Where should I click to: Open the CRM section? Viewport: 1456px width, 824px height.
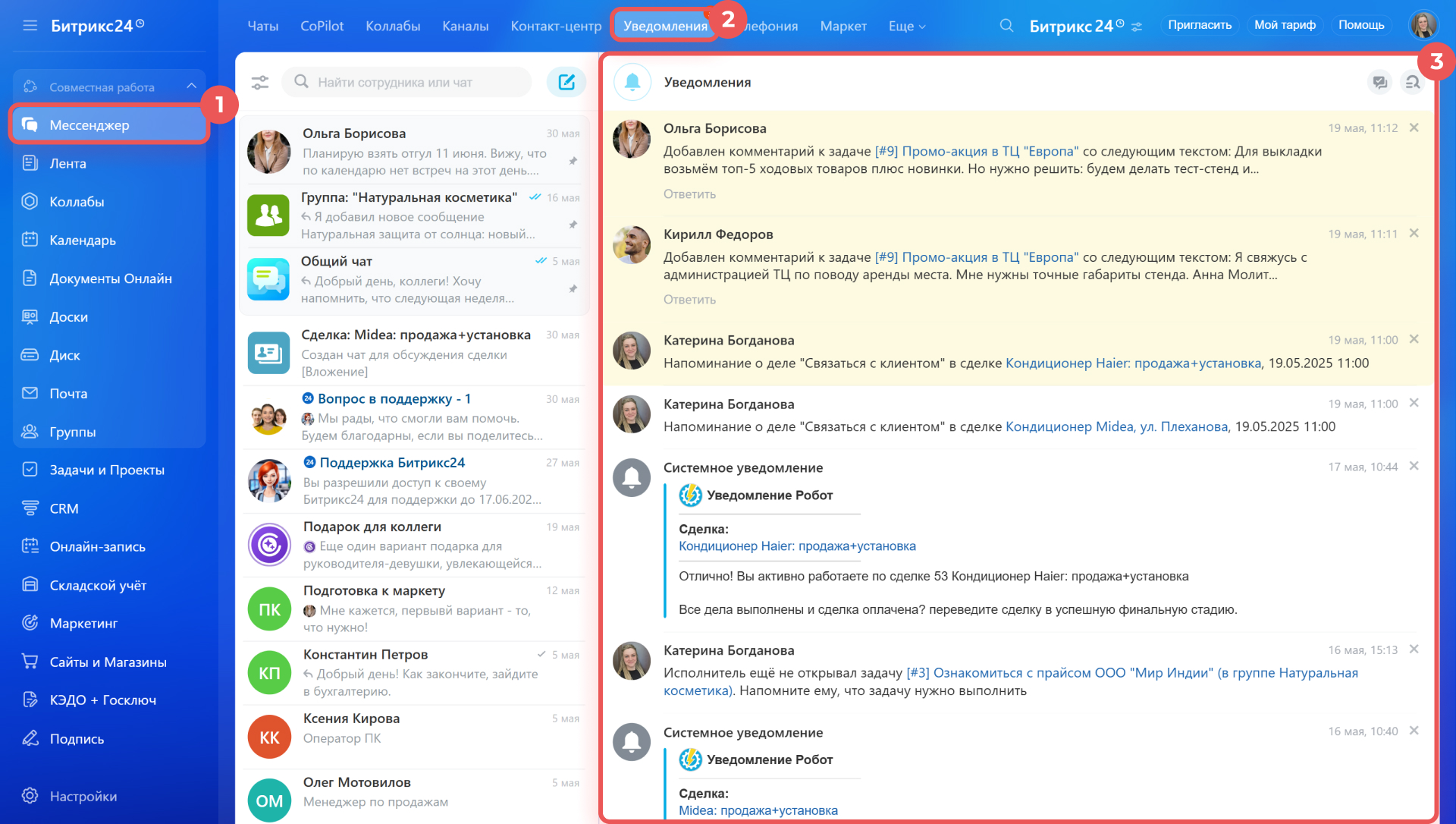109,508
